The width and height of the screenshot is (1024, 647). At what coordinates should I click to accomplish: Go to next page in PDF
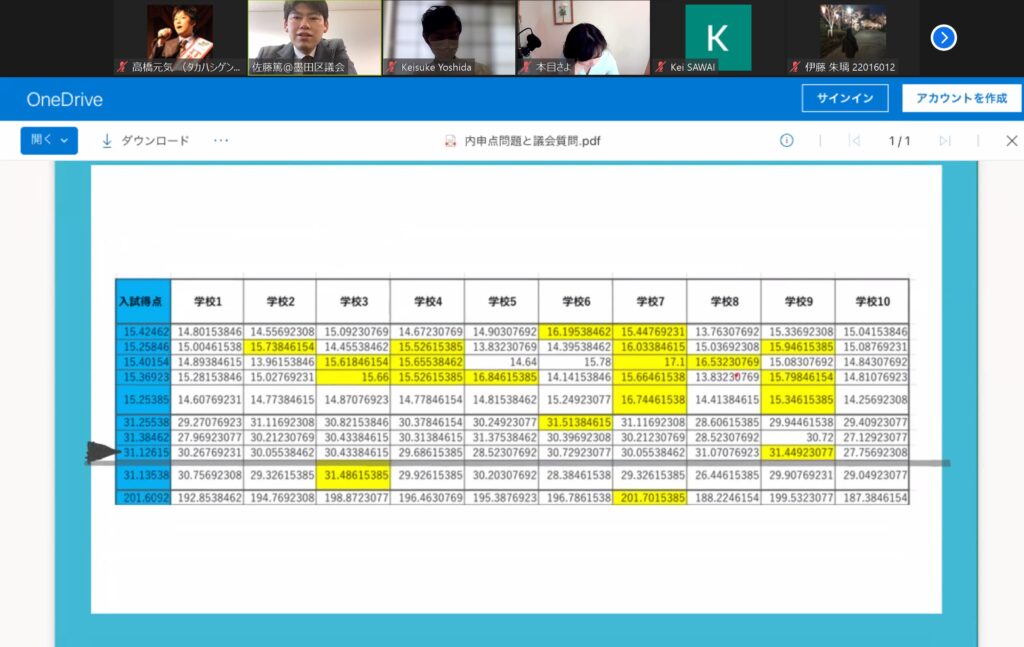click(x=944, y=141)
